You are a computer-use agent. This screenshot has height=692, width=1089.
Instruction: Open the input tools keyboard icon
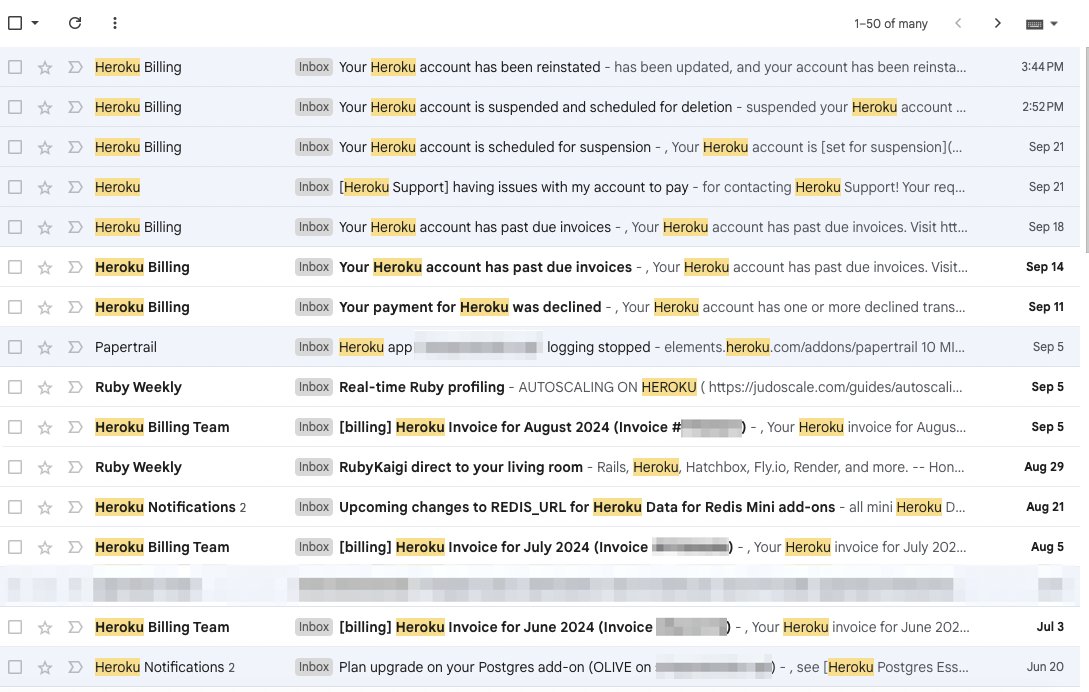point(1034,24)
